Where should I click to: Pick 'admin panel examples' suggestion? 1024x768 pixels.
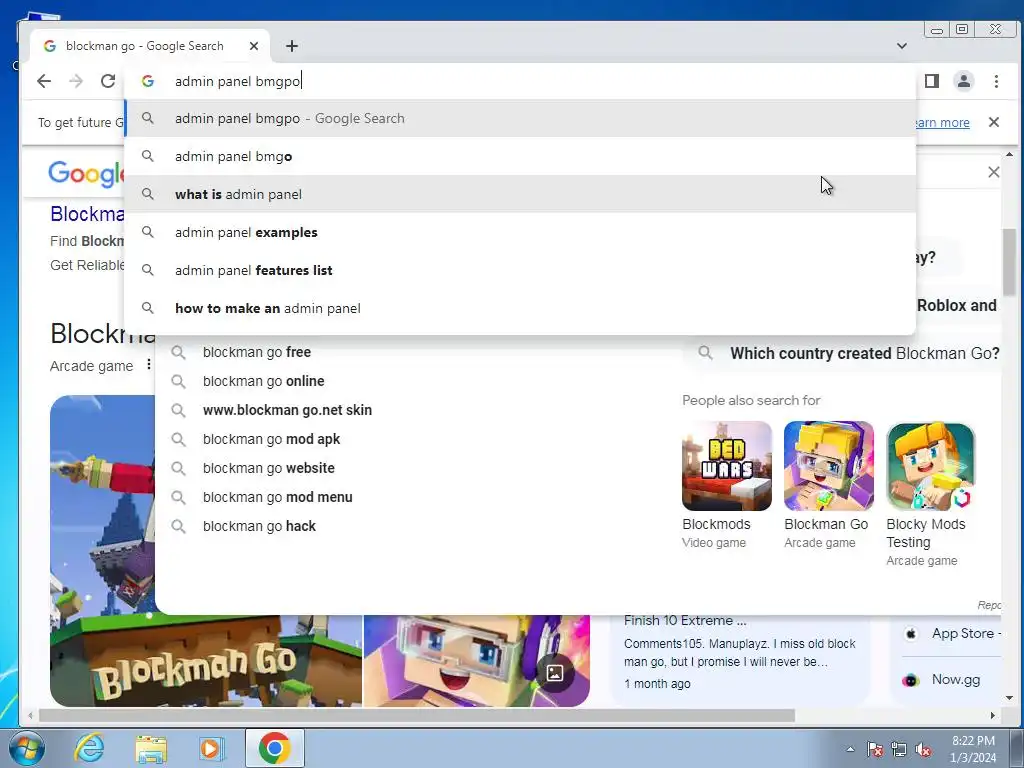point(520,232)
